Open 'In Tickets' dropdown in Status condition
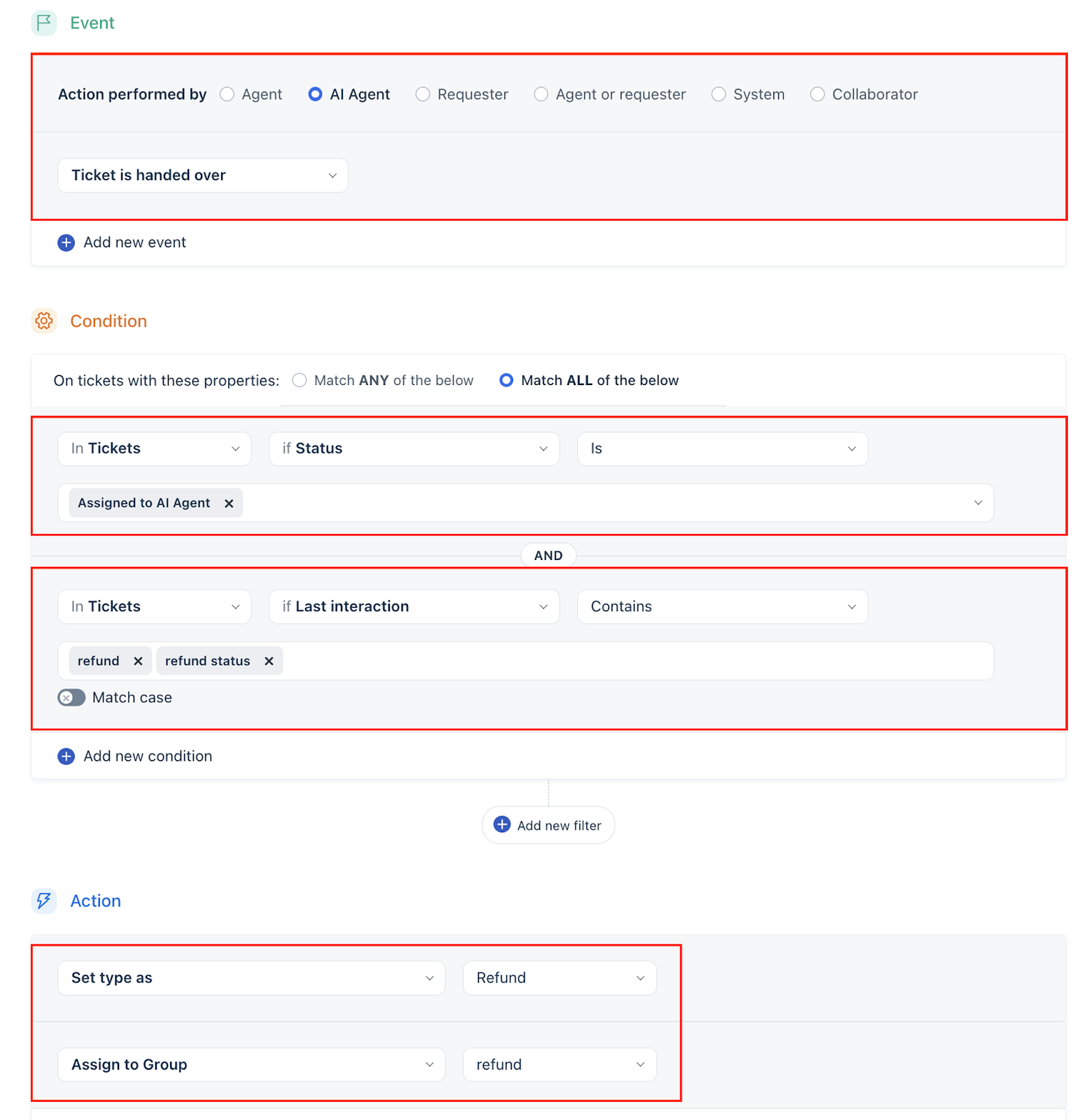 (x=155, y=449)
